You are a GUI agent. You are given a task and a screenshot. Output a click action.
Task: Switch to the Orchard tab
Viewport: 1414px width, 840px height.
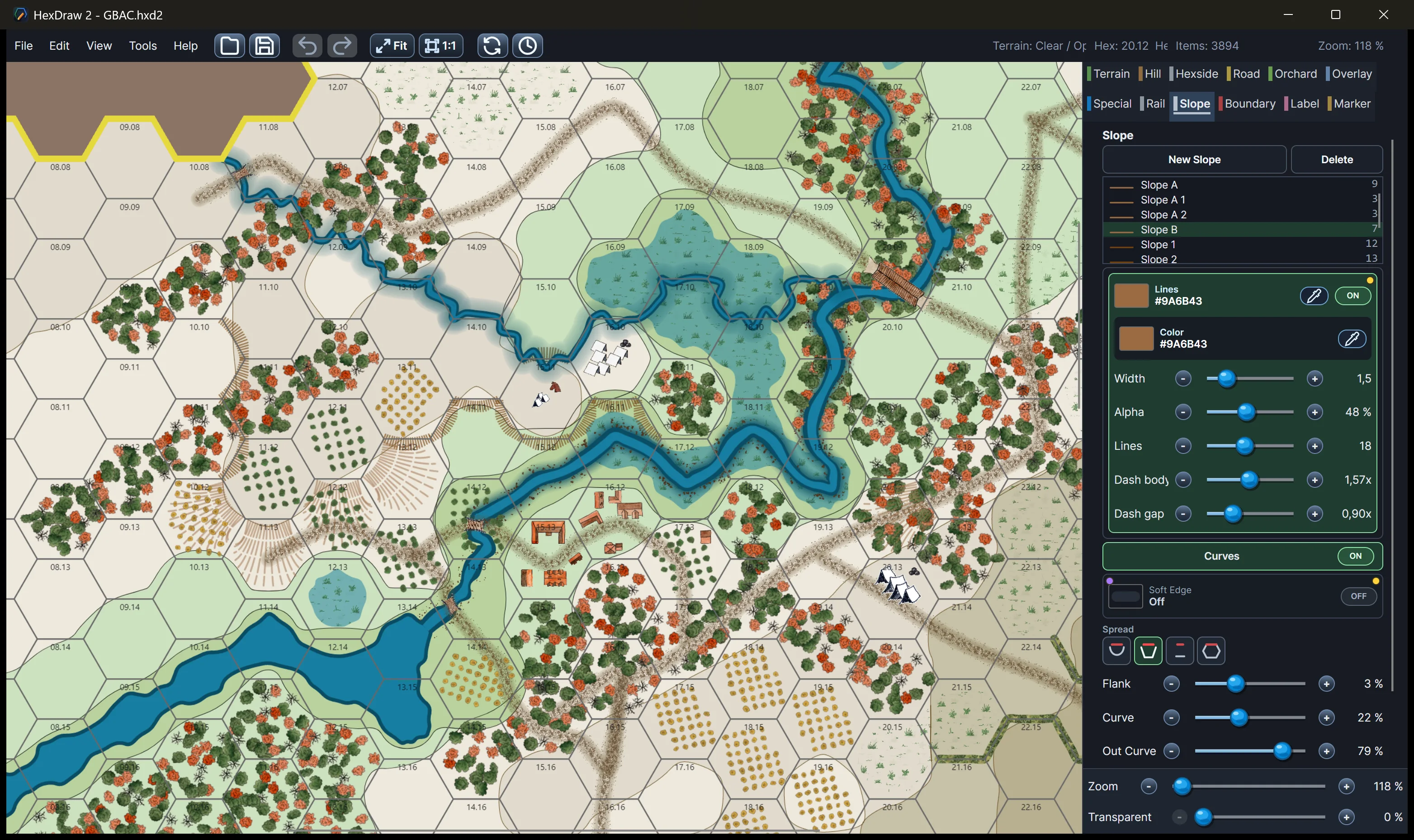tap(1293, 74)
